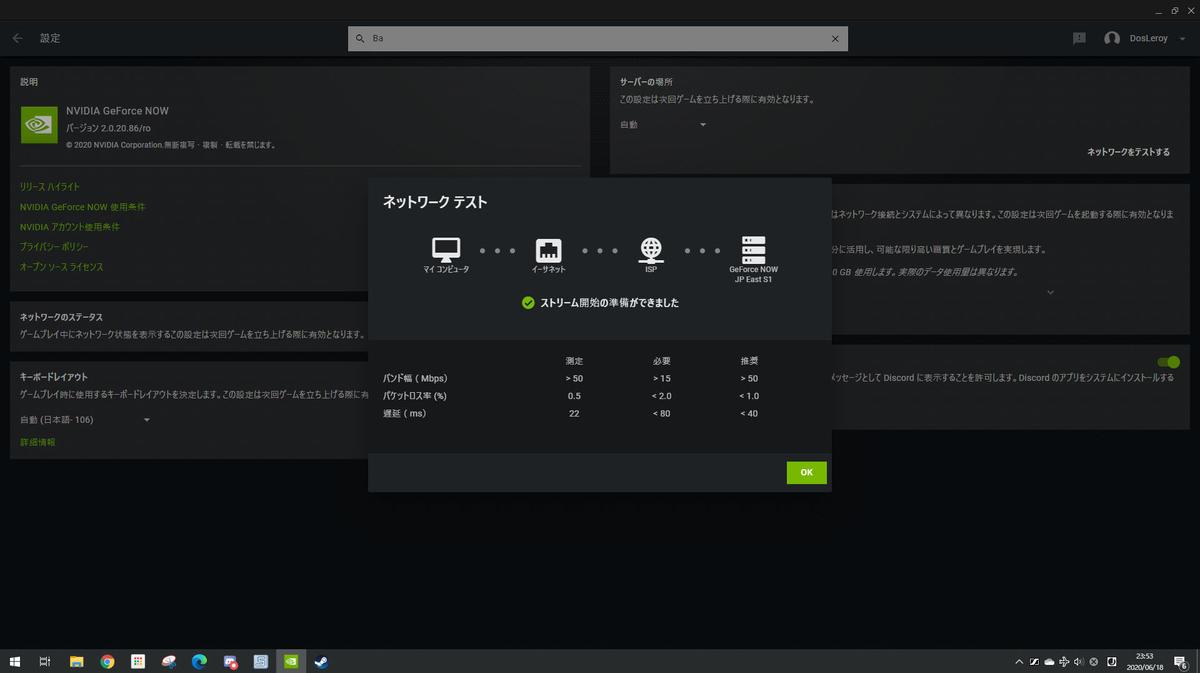
Task: Clear search text with the X icon
Action: [836, 38]
